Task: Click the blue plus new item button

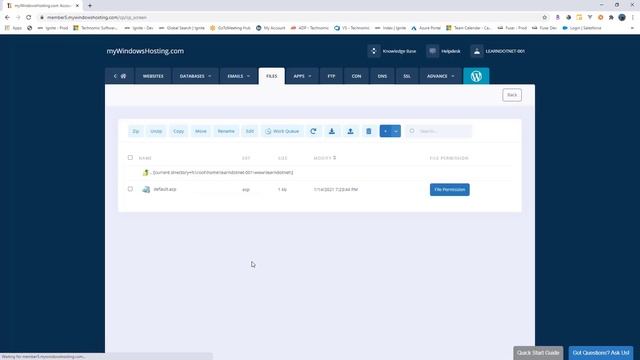Action: tap(385, 131)
